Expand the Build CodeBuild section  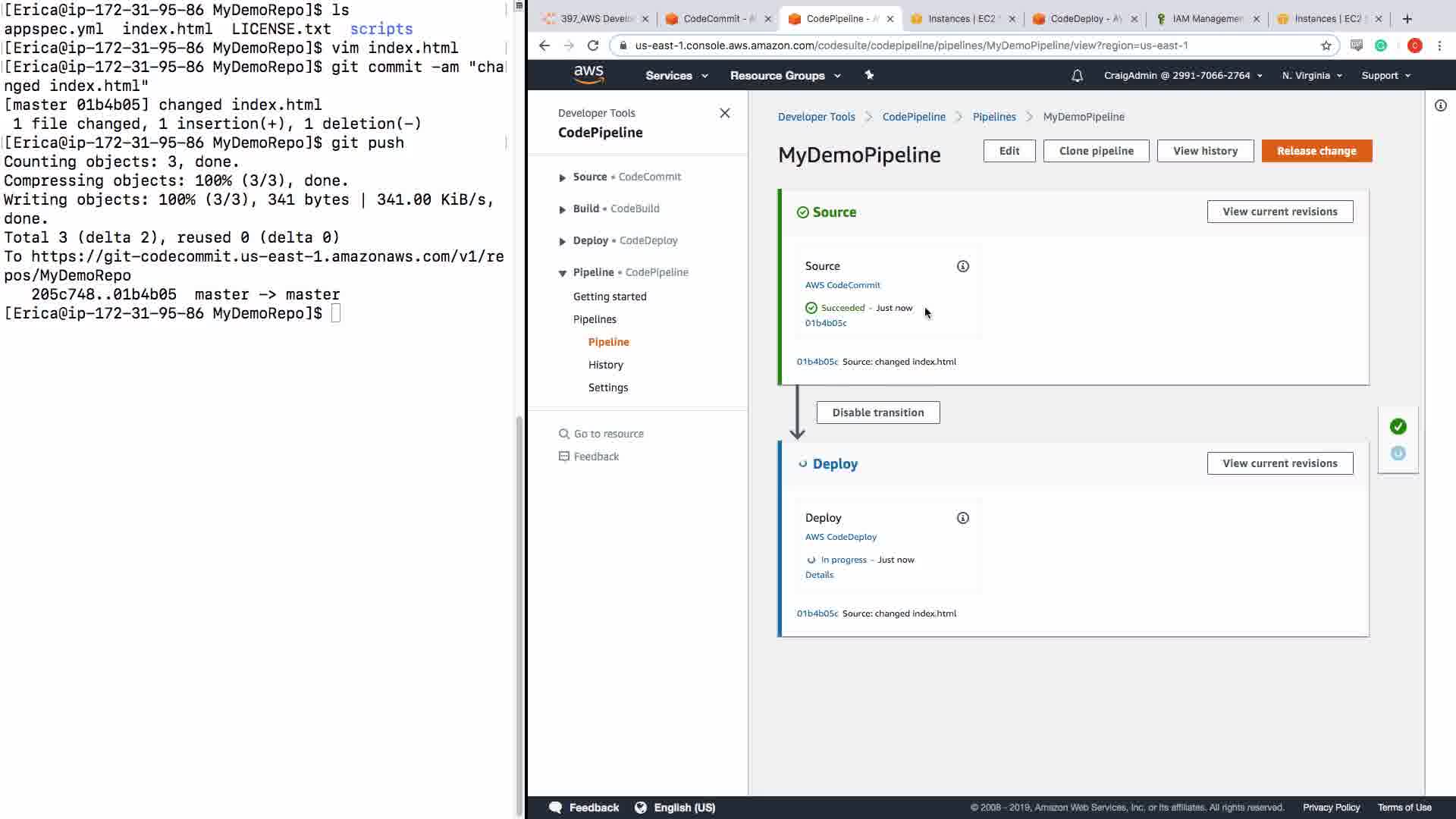click(562, 209)
